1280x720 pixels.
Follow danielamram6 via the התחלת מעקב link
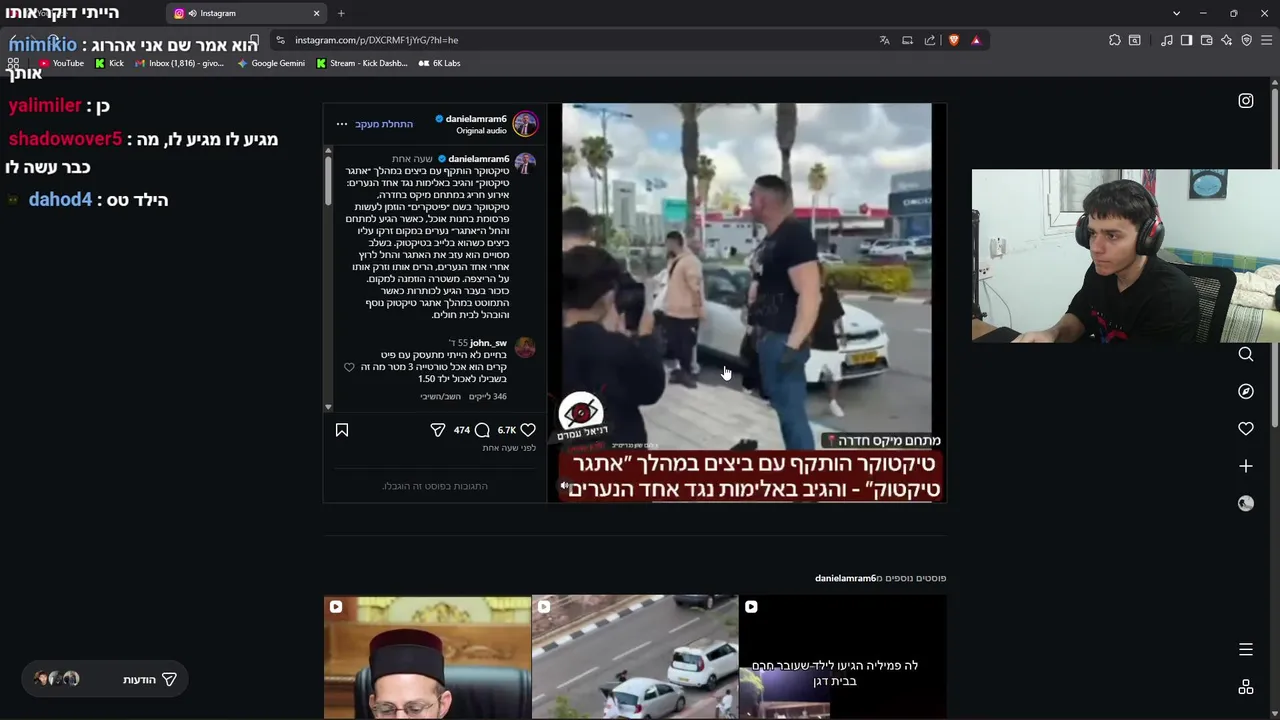pos(384,124)
